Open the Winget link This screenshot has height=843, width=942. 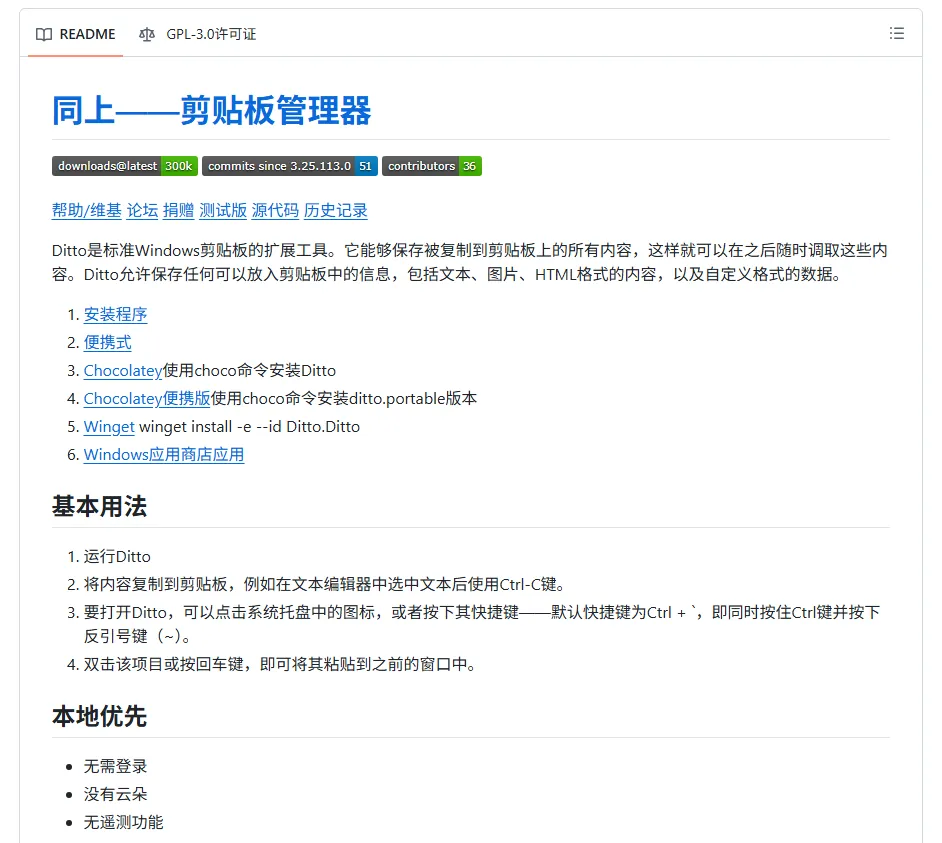point(109,427)
